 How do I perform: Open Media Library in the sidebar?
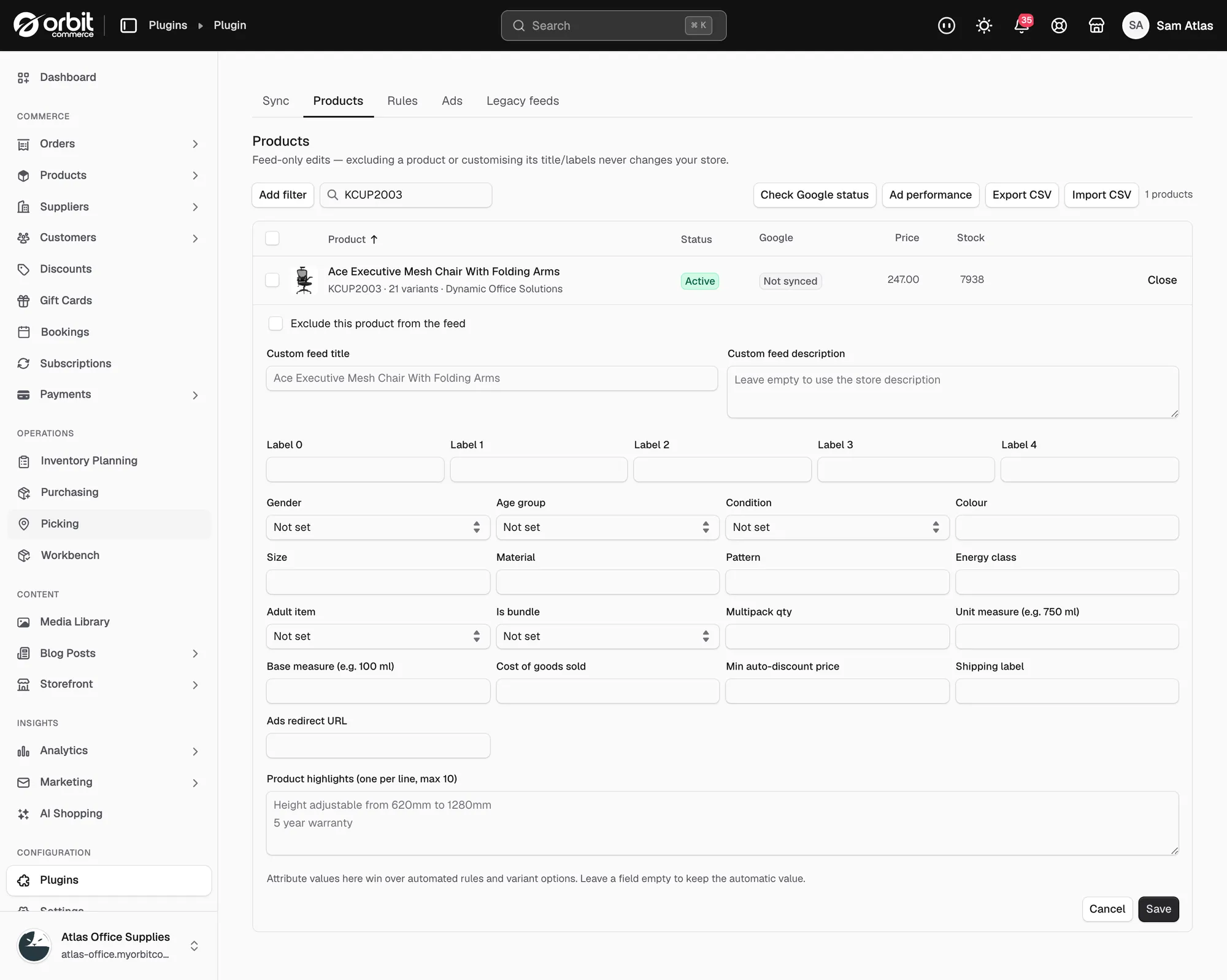point(109,622)
